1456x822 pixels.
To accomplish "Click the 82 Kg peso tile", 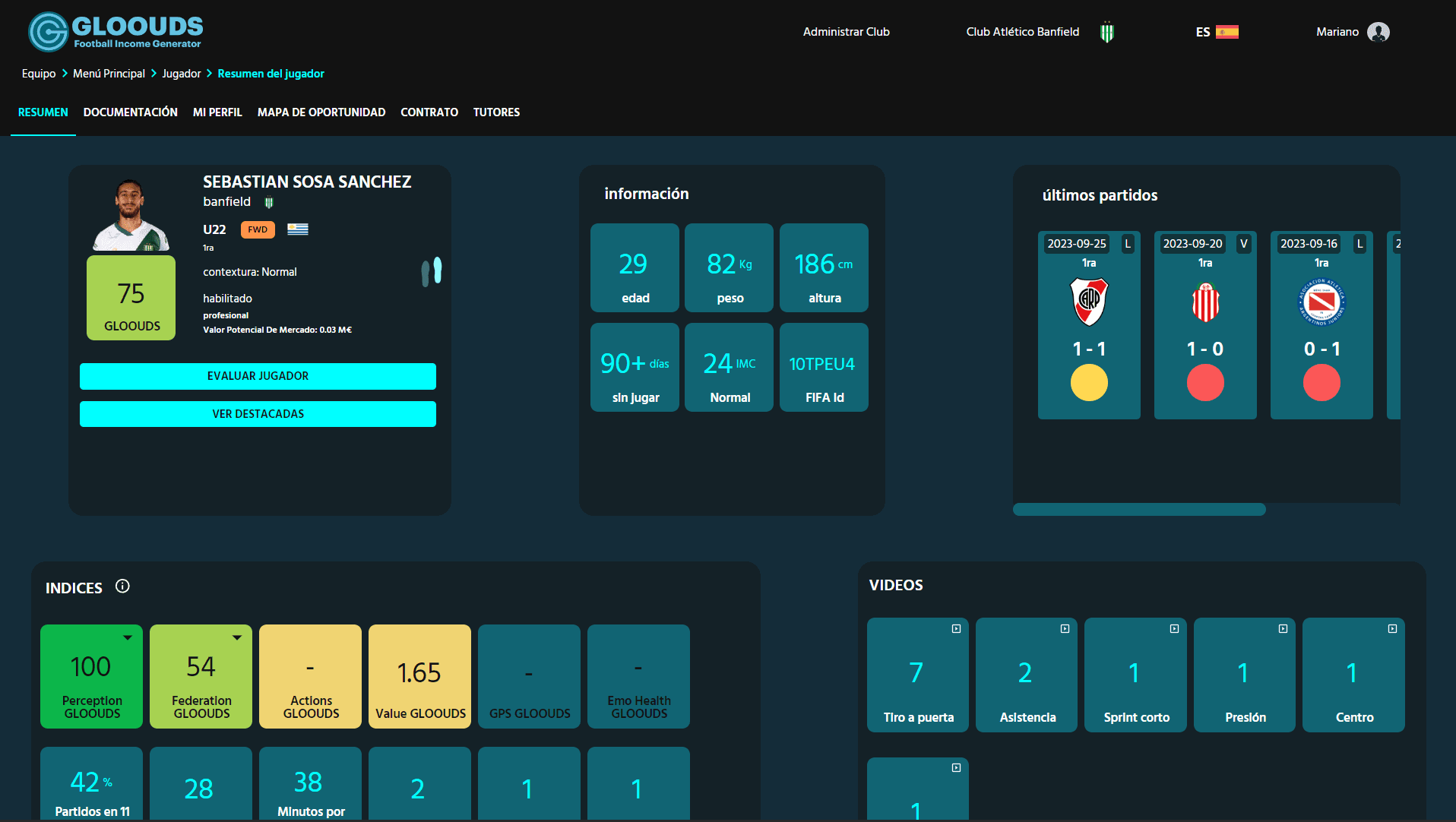I will [729, 267].
